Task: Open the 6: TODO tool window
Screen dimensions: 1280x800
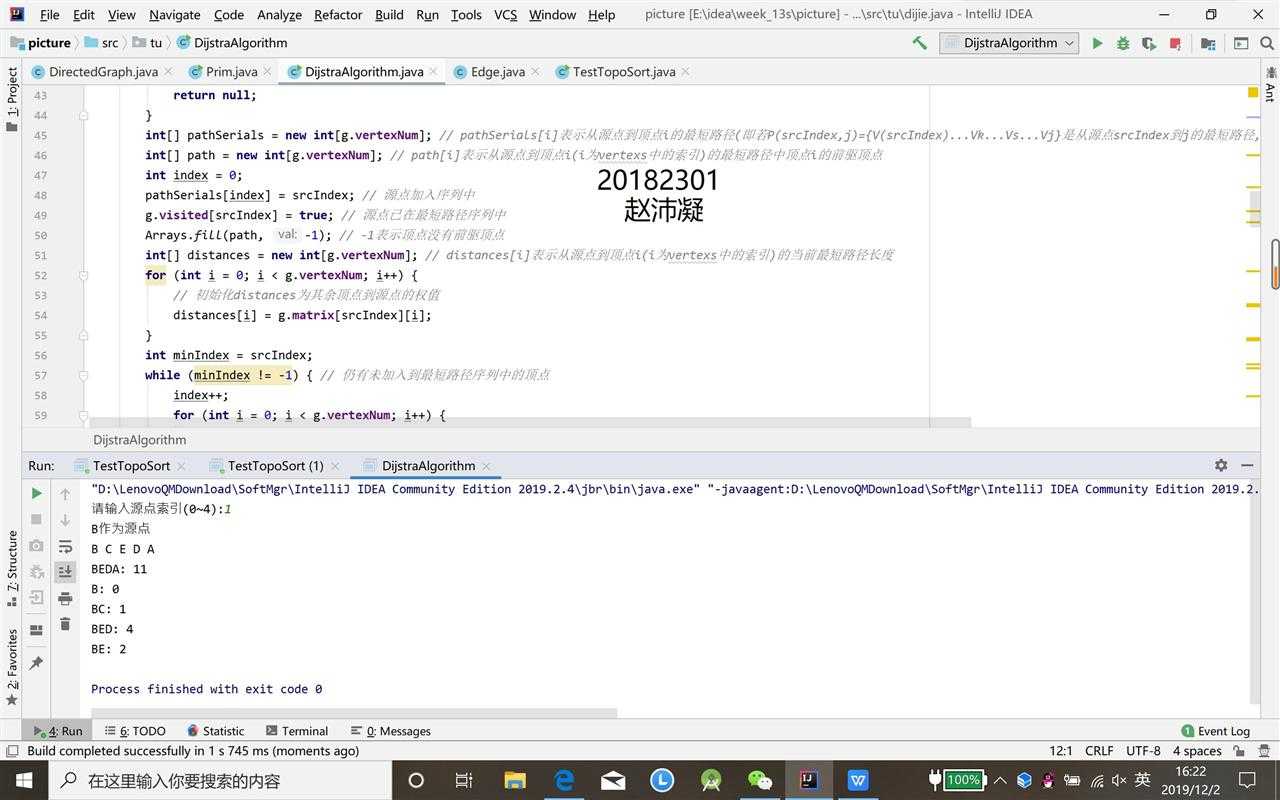Action: click(136, 731)
